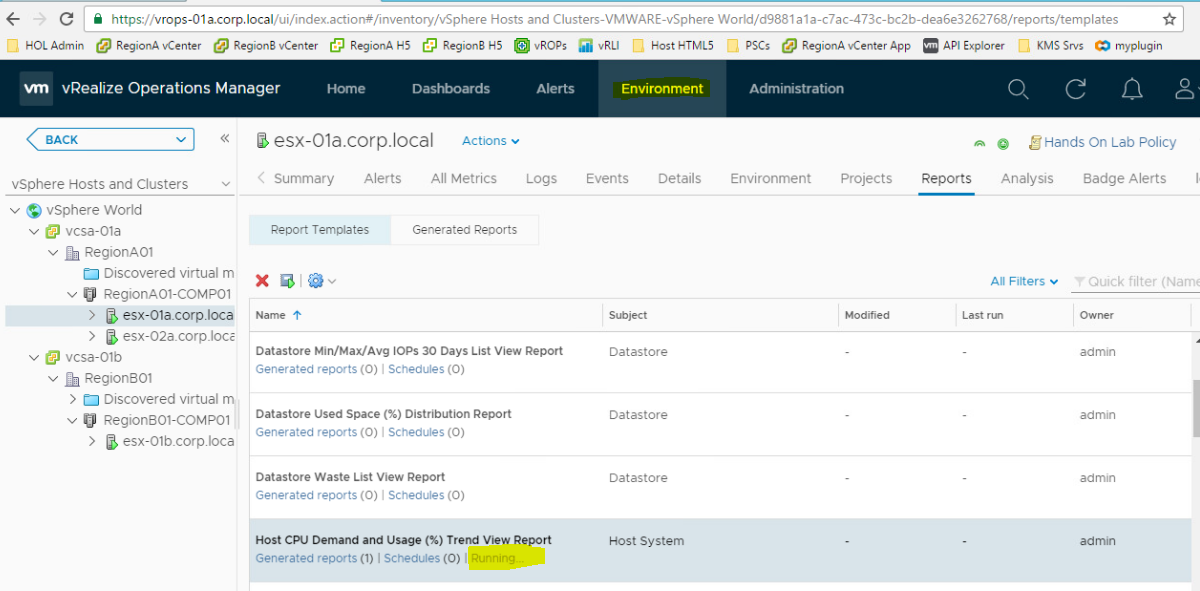Switch to the All Metrics tab

point(463,178)
